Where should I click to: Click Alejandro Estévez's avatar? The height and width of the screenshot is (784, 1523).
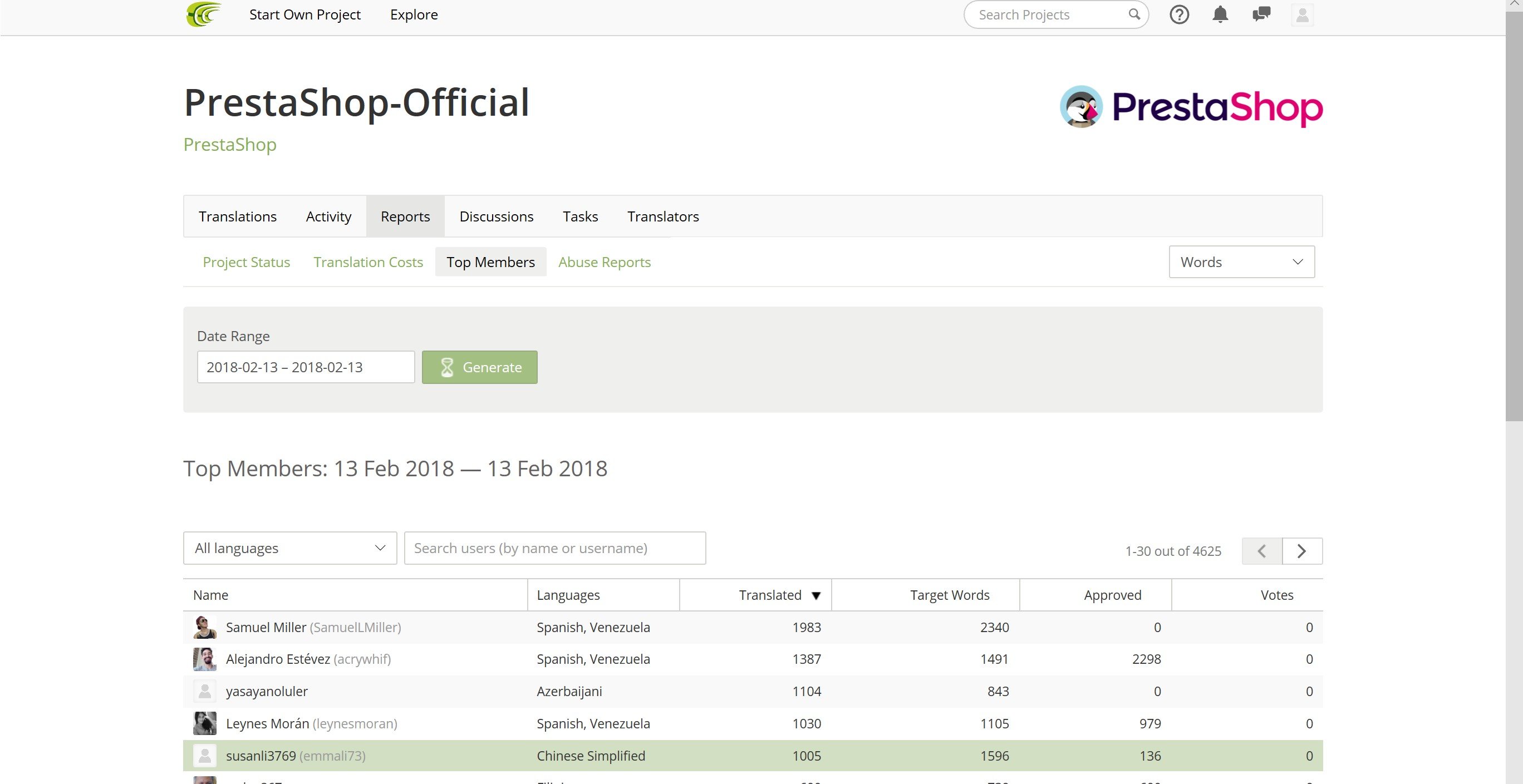[x=204, y=659]
